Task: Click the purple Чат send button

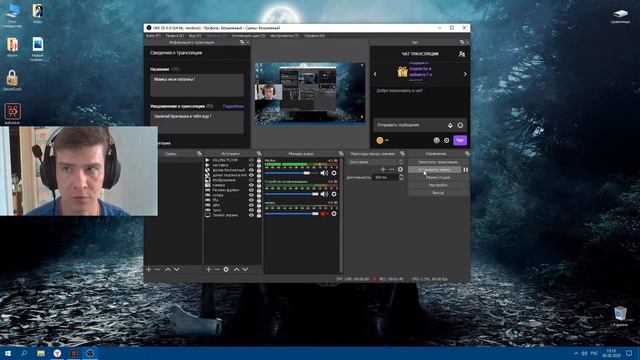Action: pyautogui.click(x=460, y=140)
